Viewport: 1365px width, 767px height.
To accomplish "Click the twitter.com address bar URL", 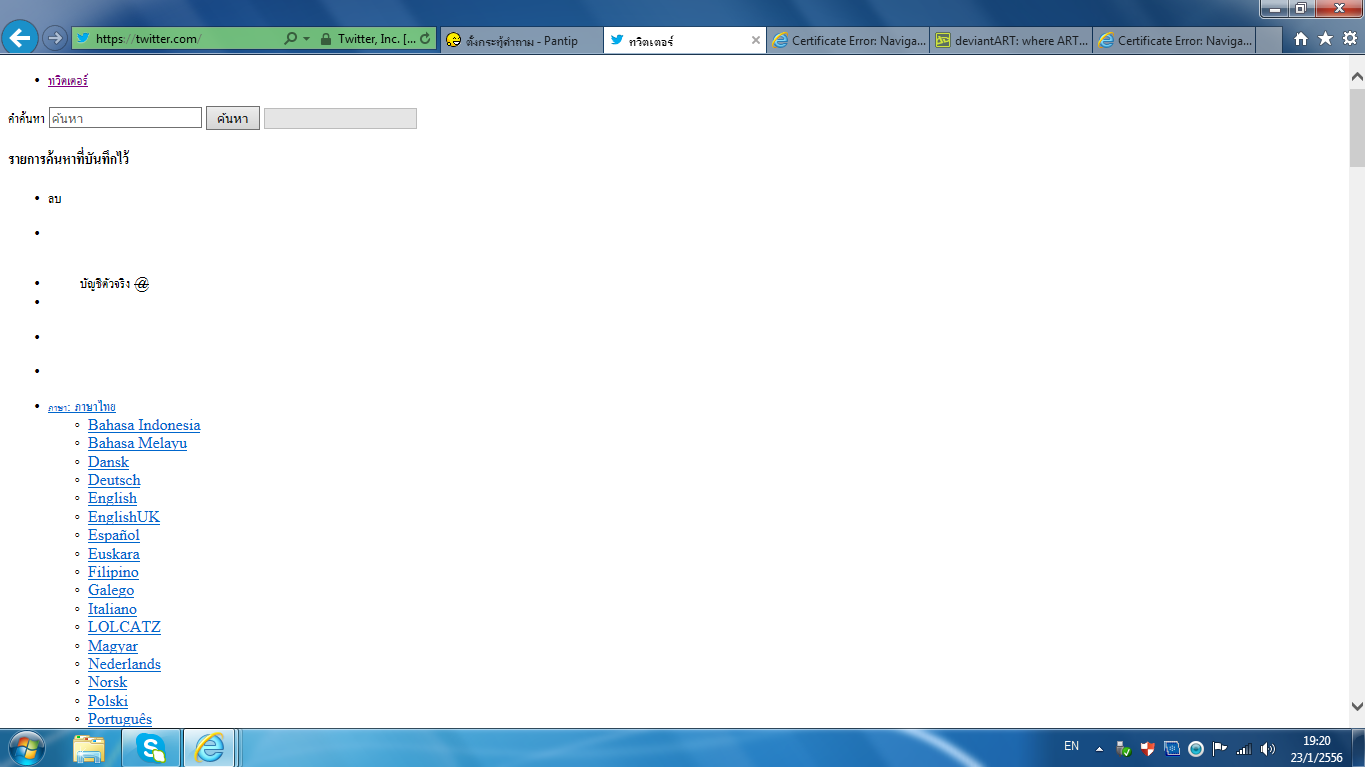I will [x=148, y=39].
